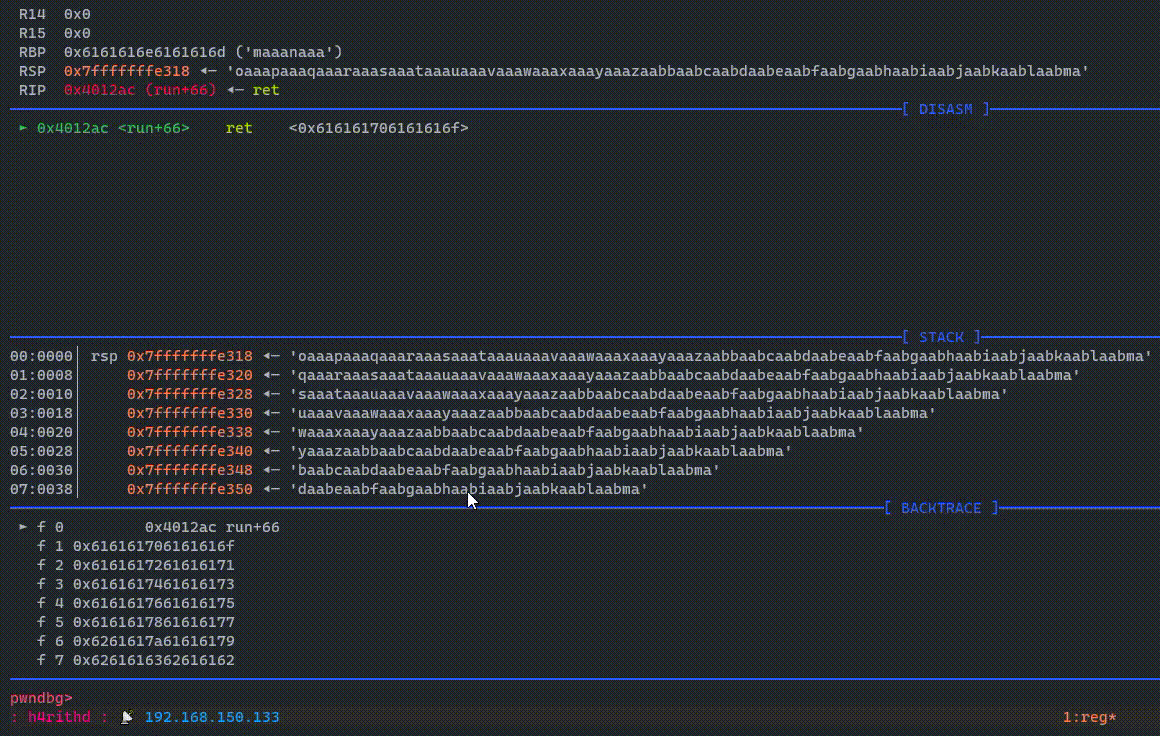Click the R14 register label
1160x736 pixels.
point(31,14)
